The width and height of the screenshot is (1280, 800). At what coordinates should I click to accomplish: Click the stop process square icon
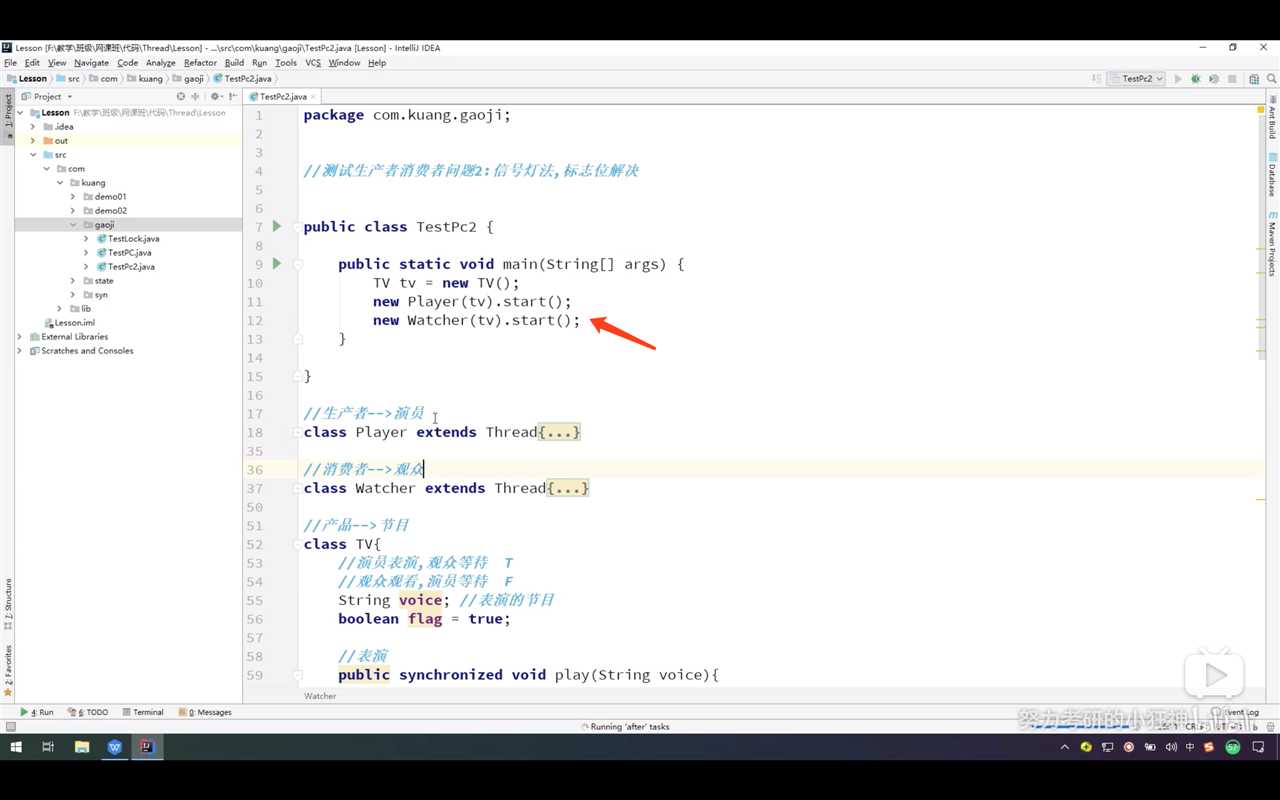pyautogui.click(x=1232, y=79)
